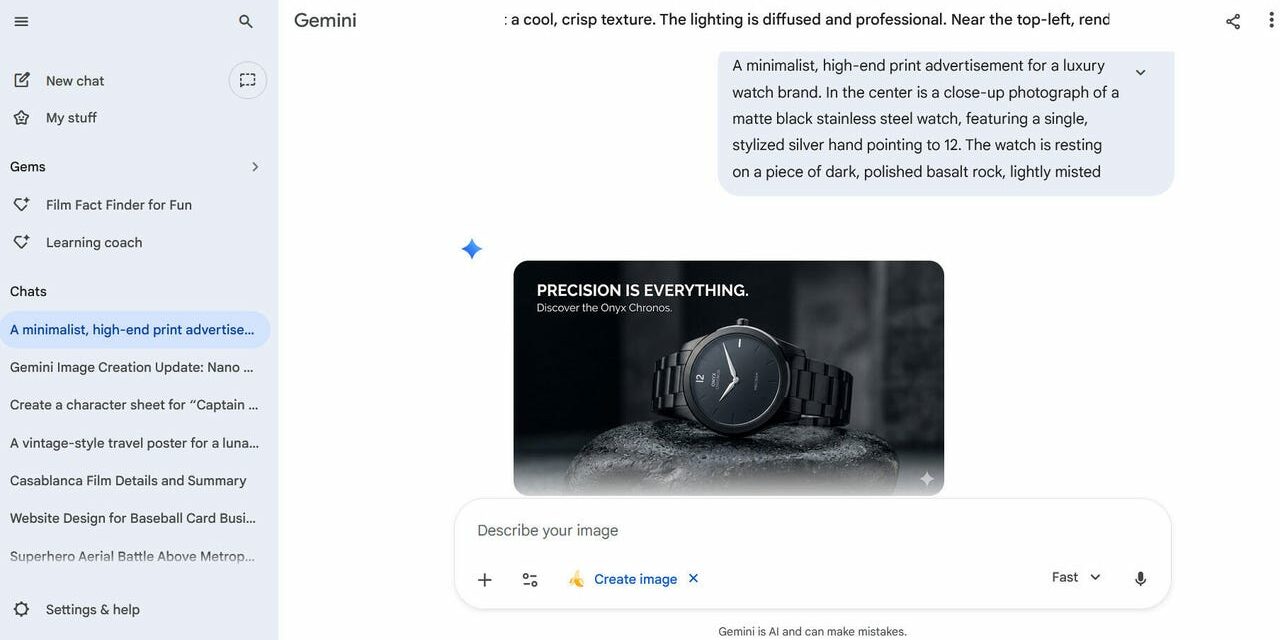Image resolution: width=1280 pixels, height=640 pixels.
Task: Activate the microphone voice input
Action: click(1140, 579)
